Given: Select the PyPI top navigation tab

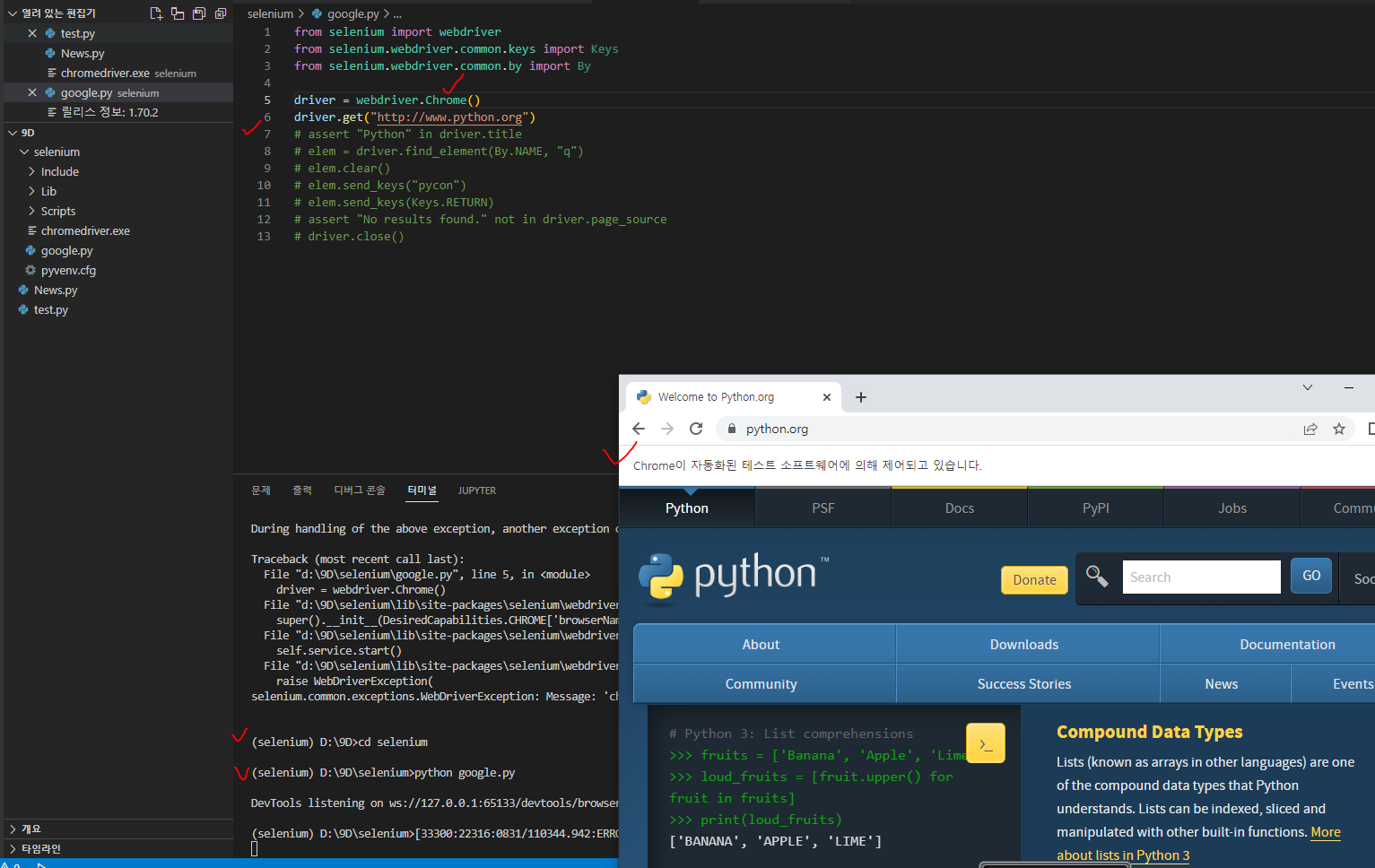Looking at the screenshot, I should 1096,508.
